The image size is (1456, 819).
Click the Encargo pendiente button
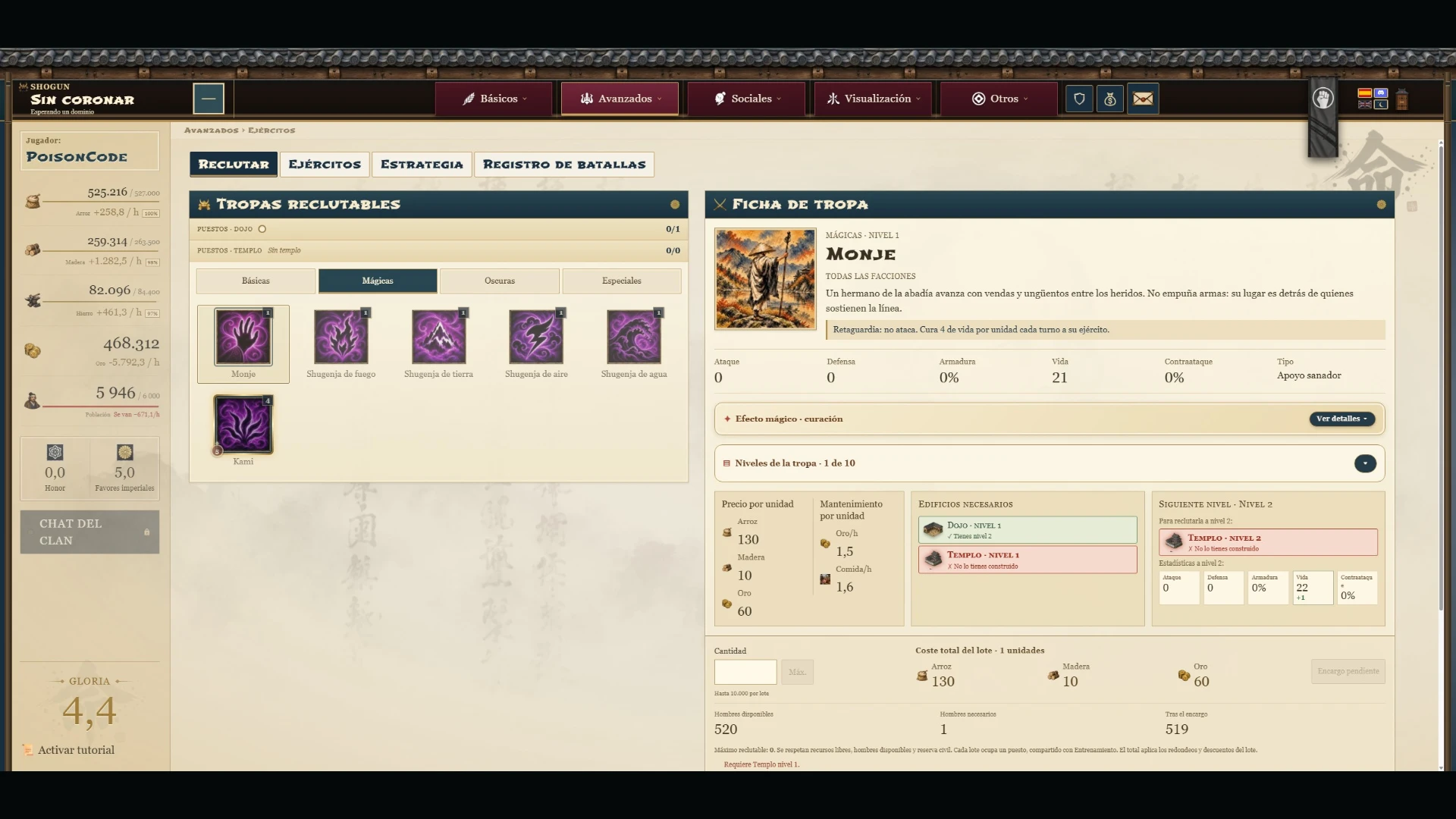coord(1348,671)
